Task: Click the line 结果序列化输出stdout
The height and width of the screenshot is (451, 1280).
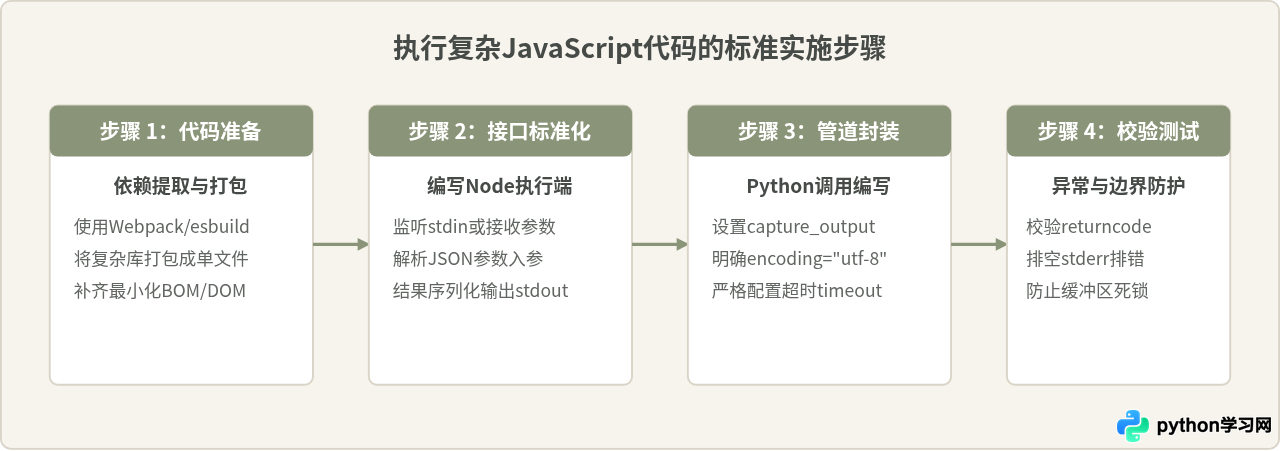Action: tap(481, 292)
